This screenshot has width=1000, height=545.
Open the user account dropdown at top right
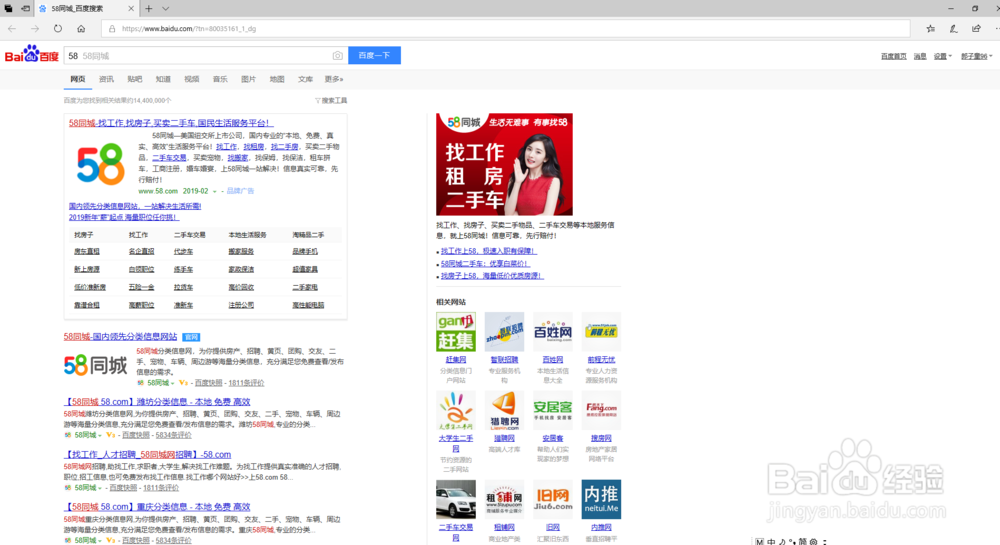click(976, 57)
